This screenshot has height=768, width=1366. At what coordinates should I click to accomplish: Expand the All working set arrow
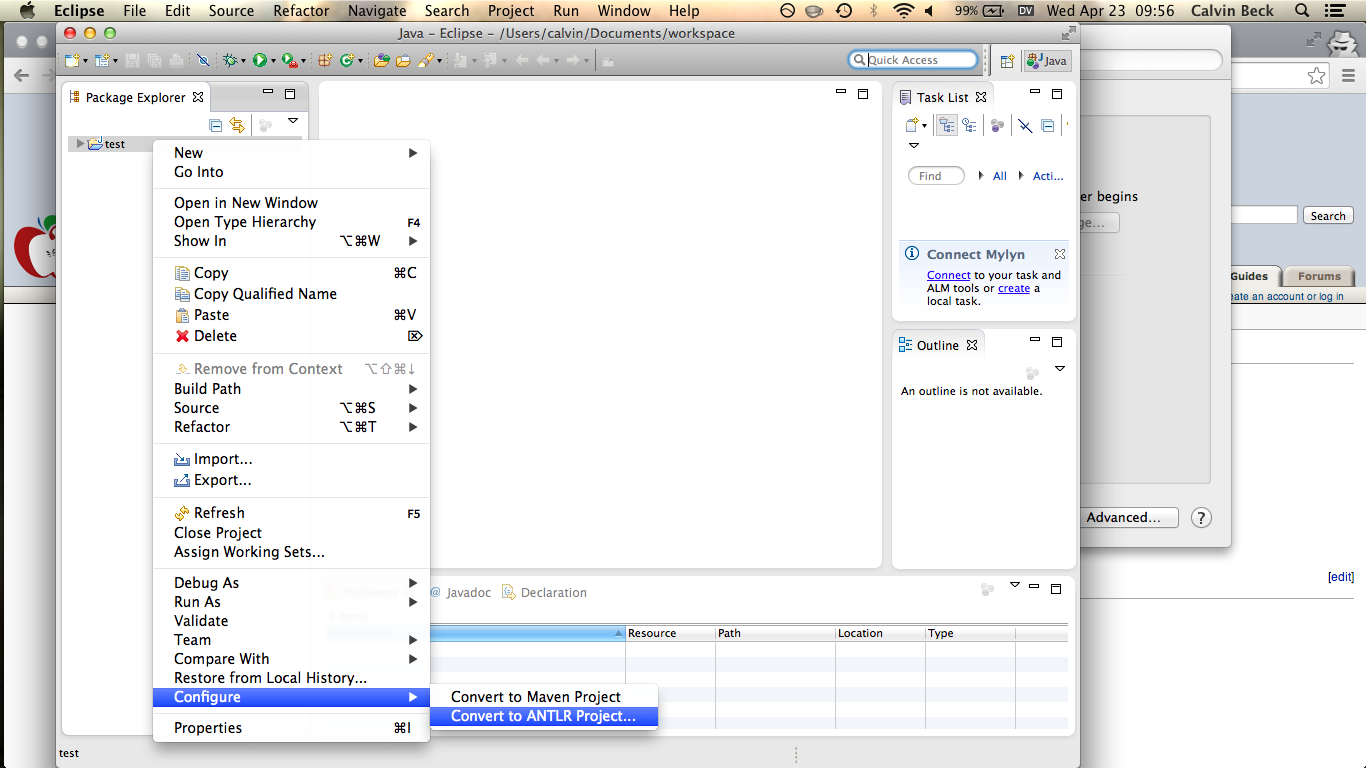tap(980, 176)
